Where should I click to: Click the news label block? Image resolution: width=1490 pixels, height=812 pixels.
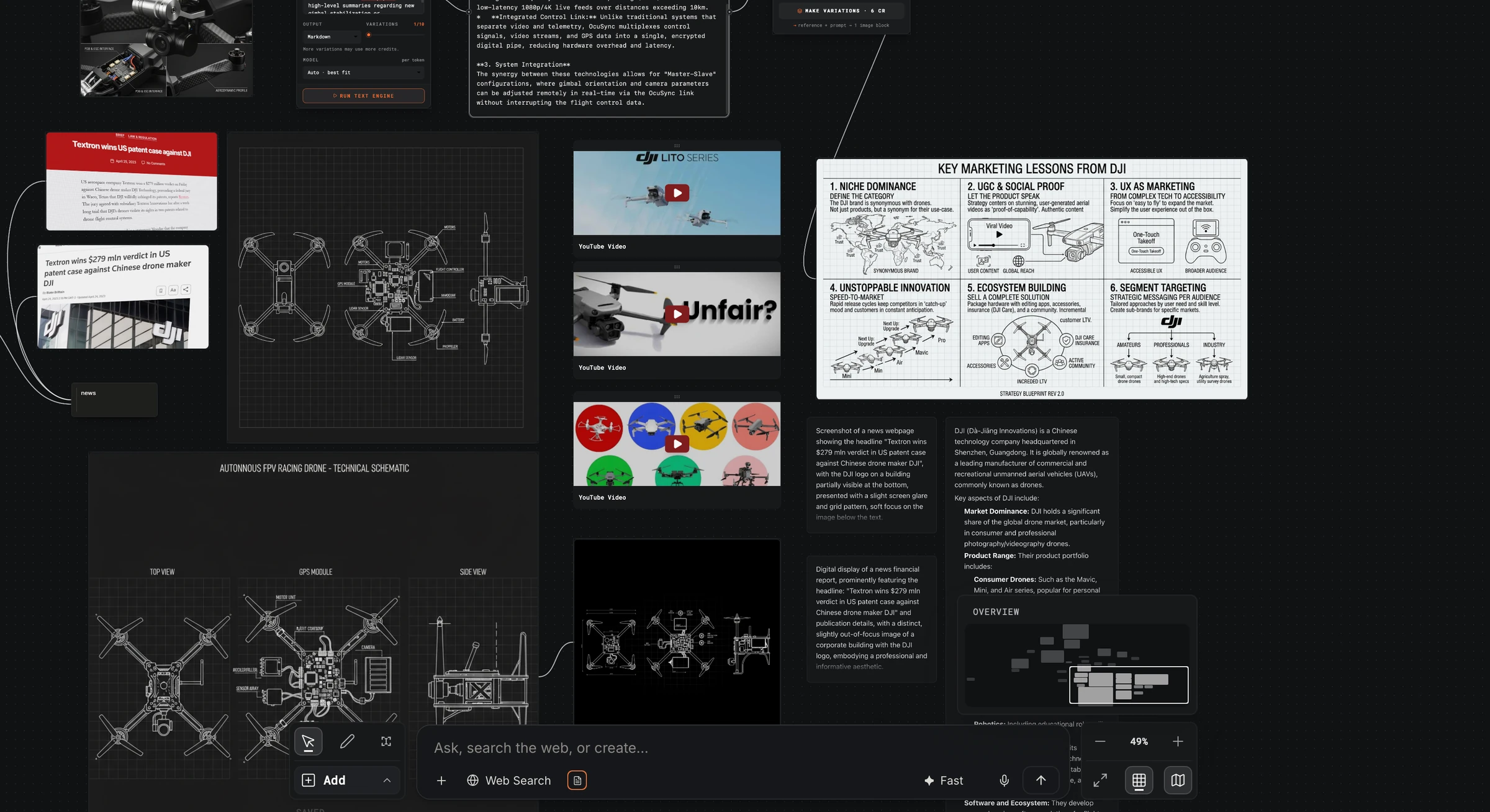coord(114,400)
